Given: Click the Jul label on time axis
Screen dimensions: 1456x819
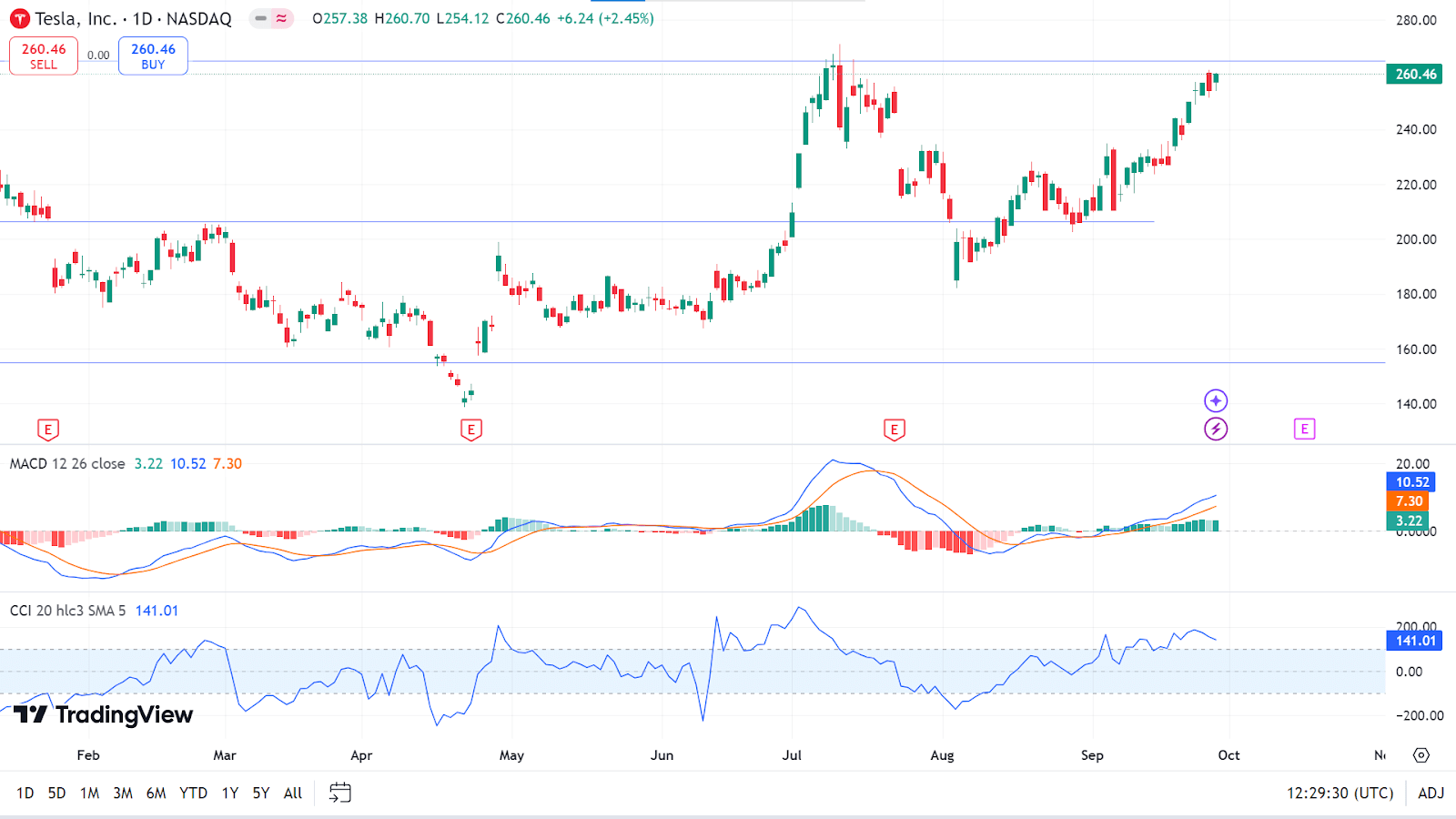Looking at the screenshot, I should [792, 755].
